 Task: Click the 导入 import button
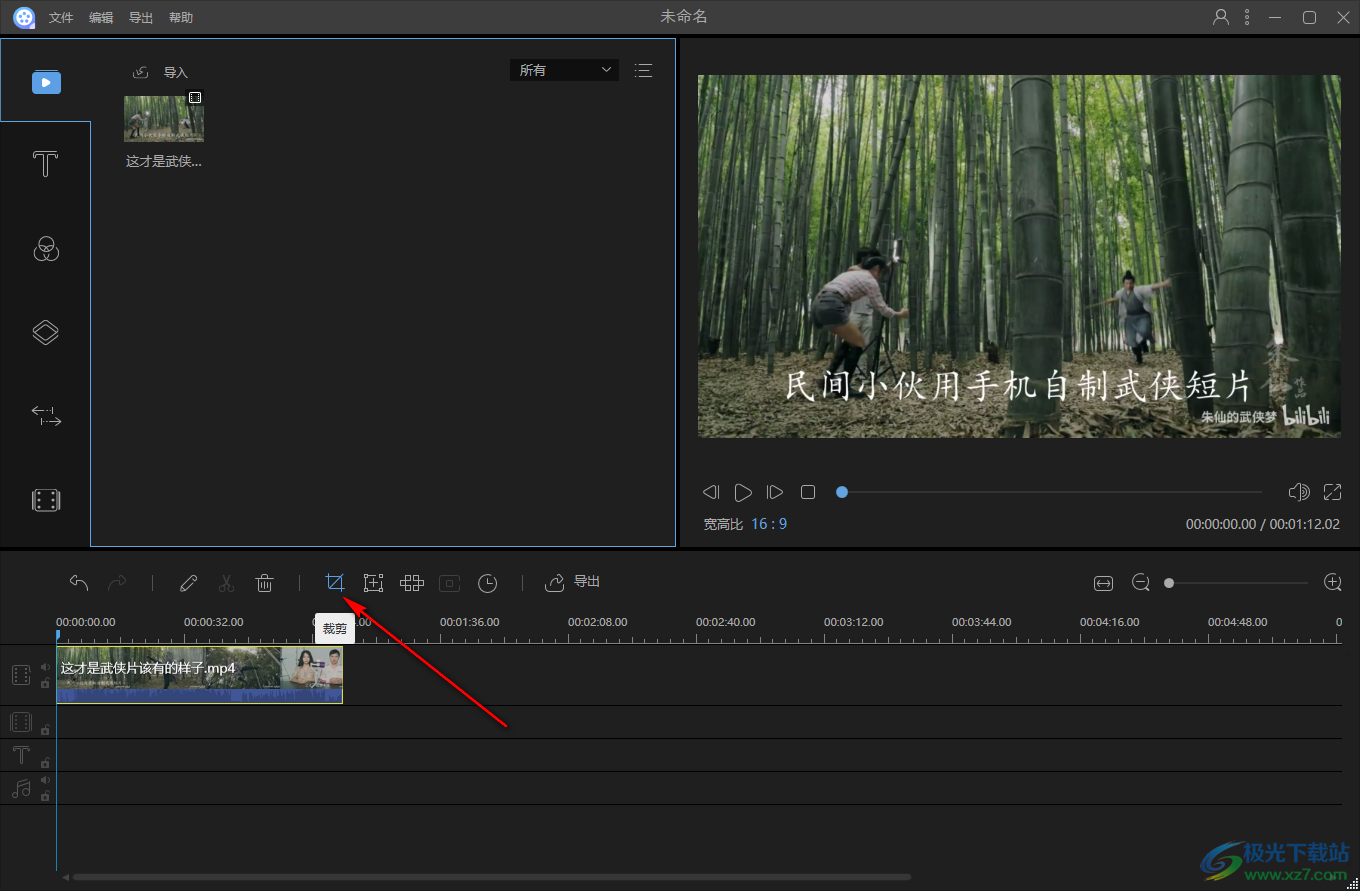tap(160, 72)
